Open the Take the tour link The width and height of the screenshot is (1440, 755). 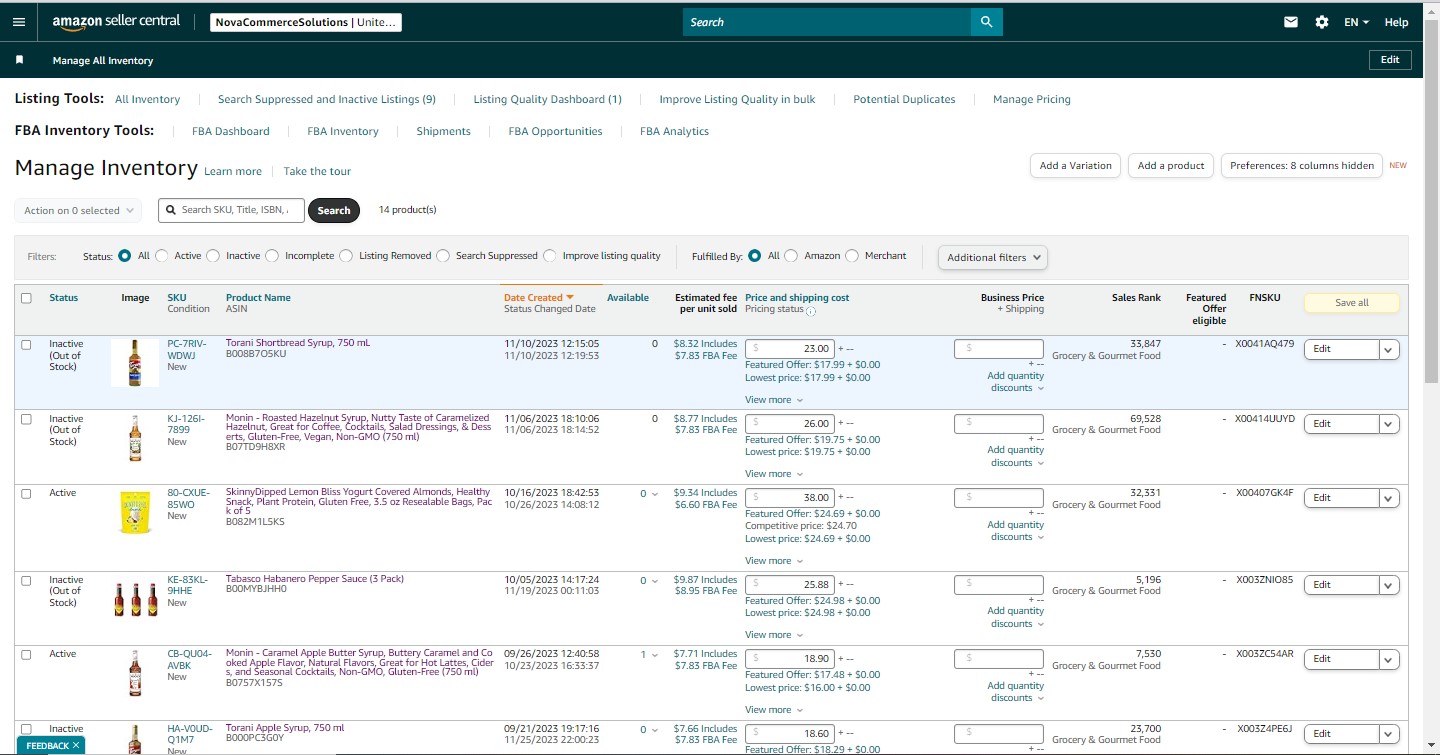coord(317,171)
